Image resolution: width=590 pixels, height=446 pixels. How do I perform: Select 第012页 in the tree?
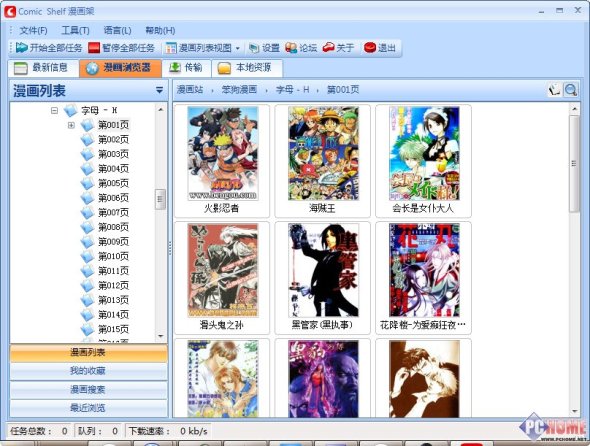(113, 286)
